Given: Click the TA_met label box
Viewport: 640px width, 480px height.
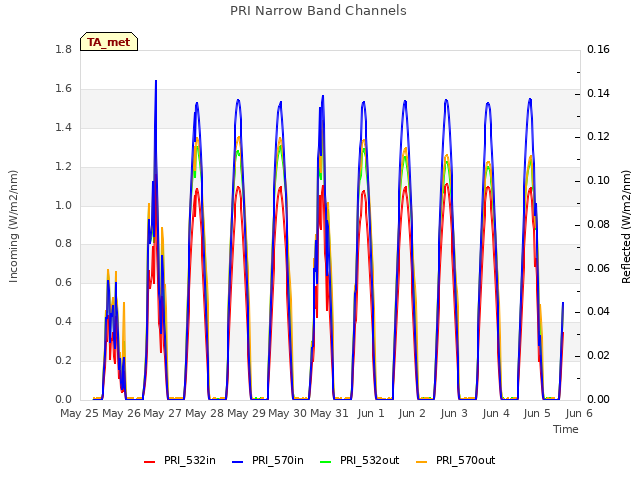Looking at the screenshot, I should point(109,42).
